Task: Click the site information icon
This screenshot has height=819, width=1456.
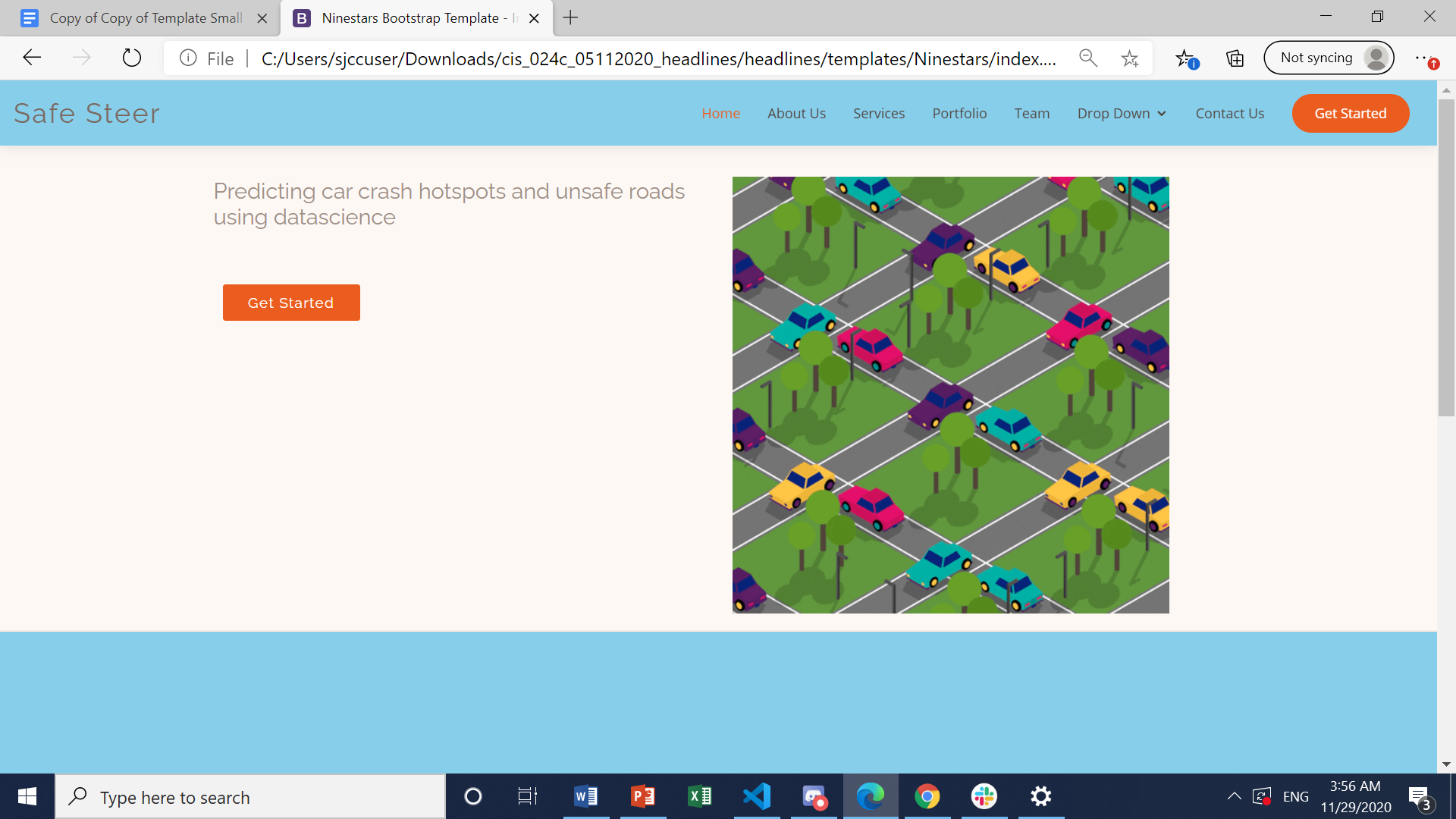Action: coord(188,58)
